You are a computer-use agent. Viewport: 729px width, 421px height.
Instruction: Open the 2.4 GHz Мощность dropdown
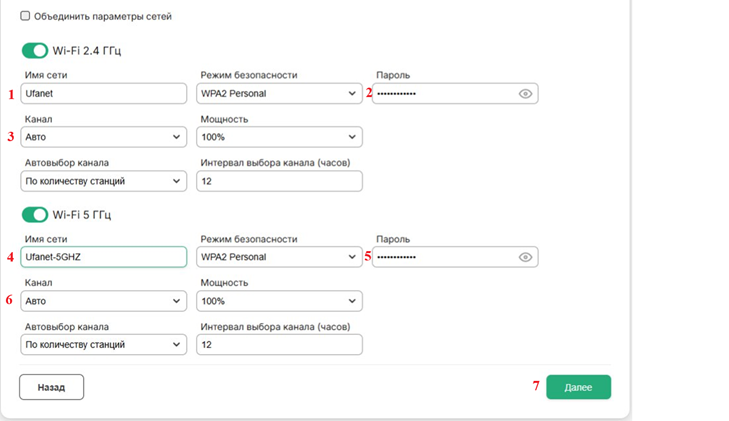pyautogui.click(x=279, y=137)
